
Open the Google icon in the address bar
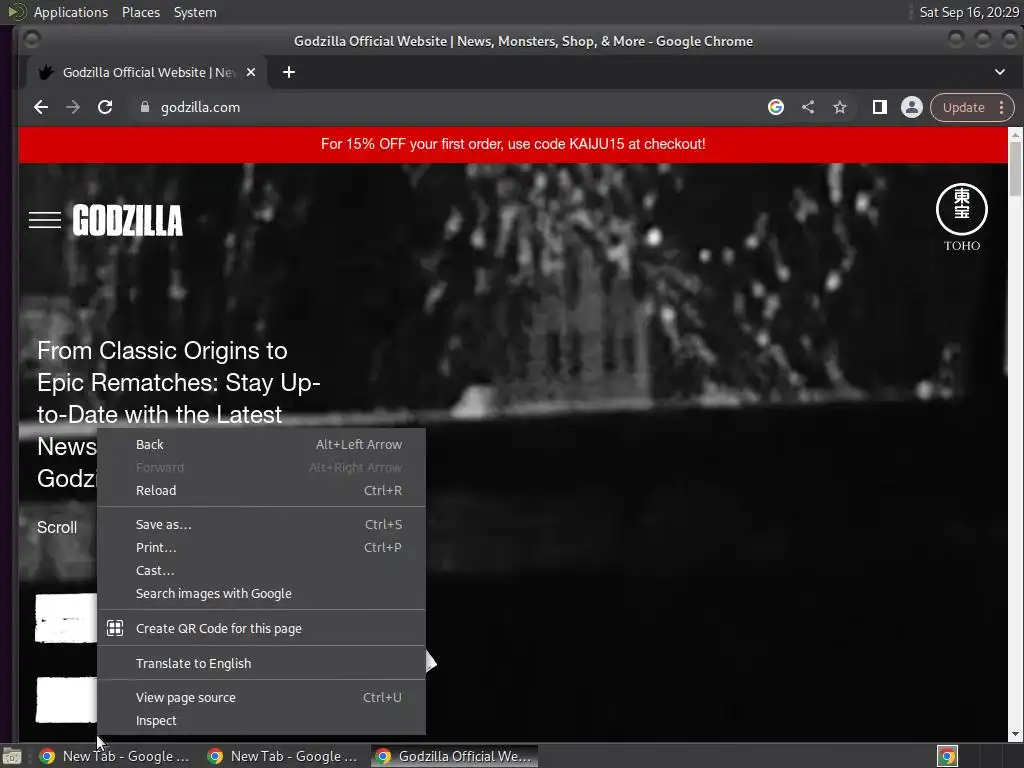point(775,107)
